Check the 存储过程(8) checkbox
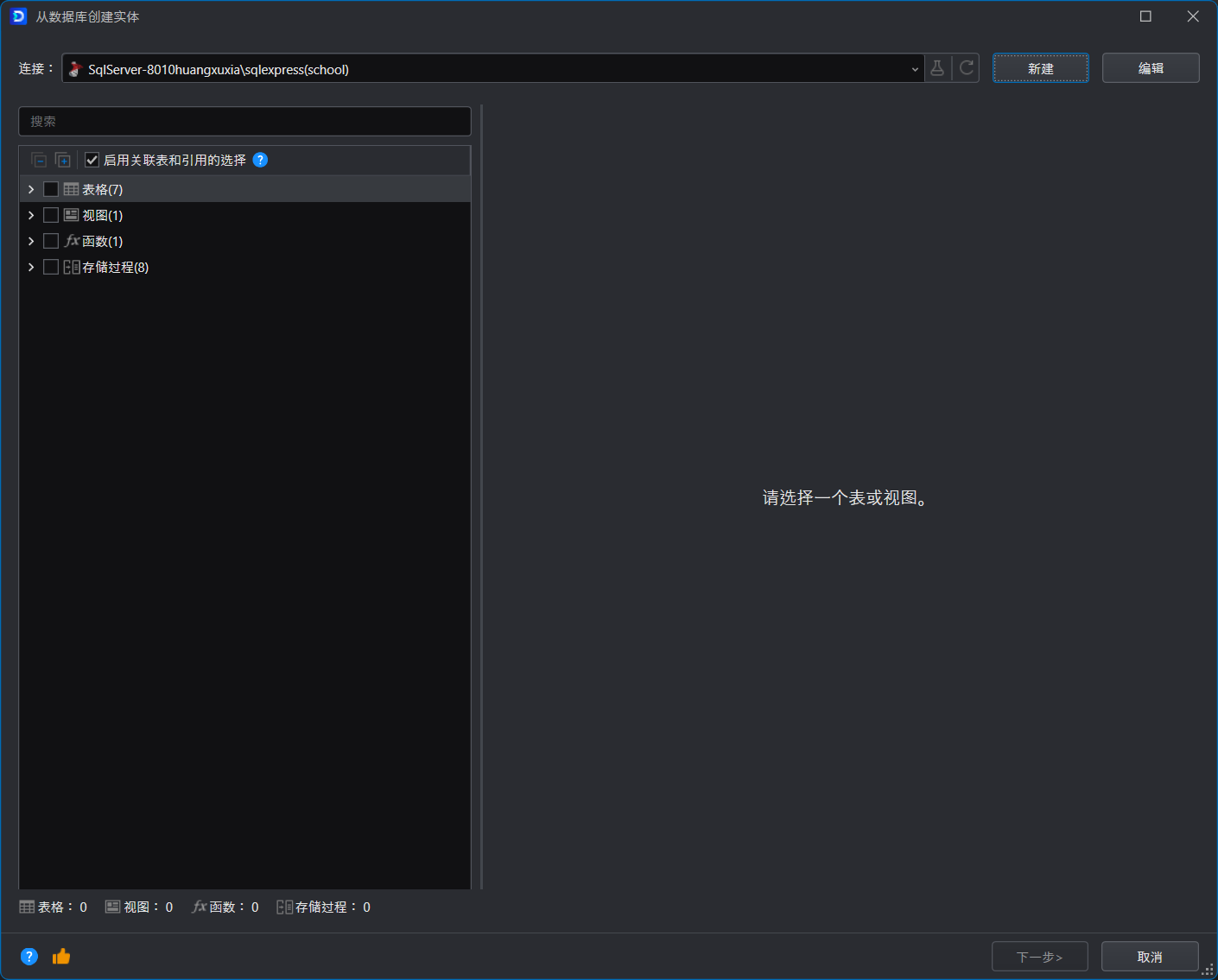Screen dimensions: 1218x980 coord(51,267)
